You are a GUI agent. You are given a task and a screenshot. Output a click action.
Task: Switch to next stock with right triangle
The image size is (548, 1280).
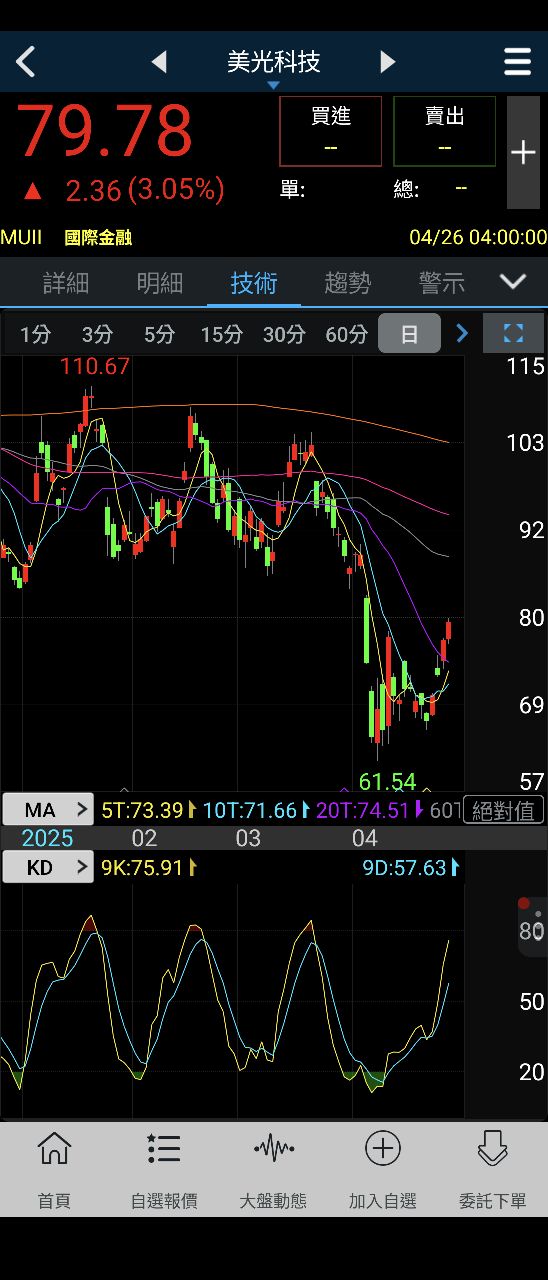coord(388,62)
